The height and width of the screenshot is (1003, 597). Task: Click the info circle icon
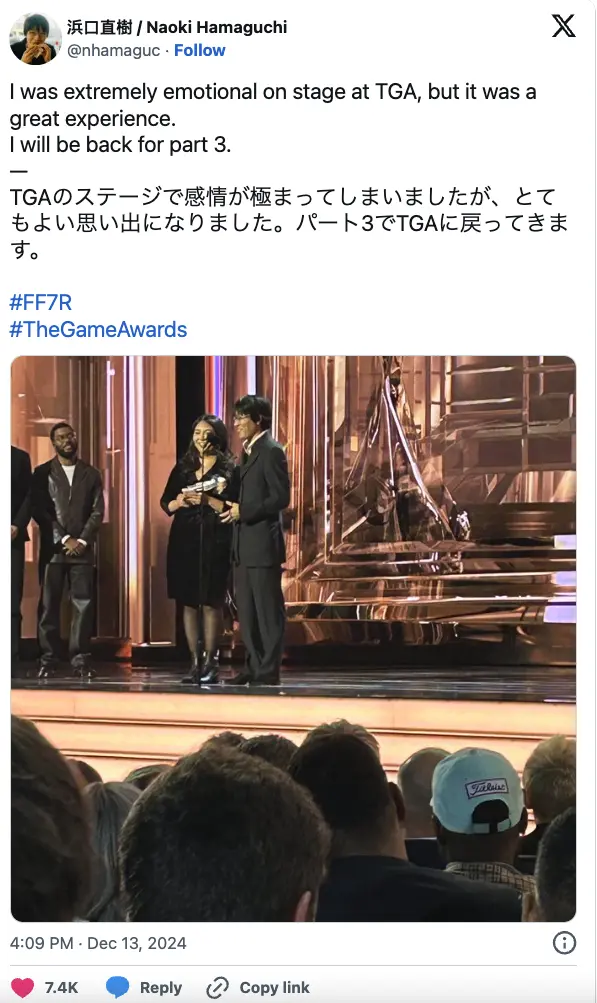564,943
